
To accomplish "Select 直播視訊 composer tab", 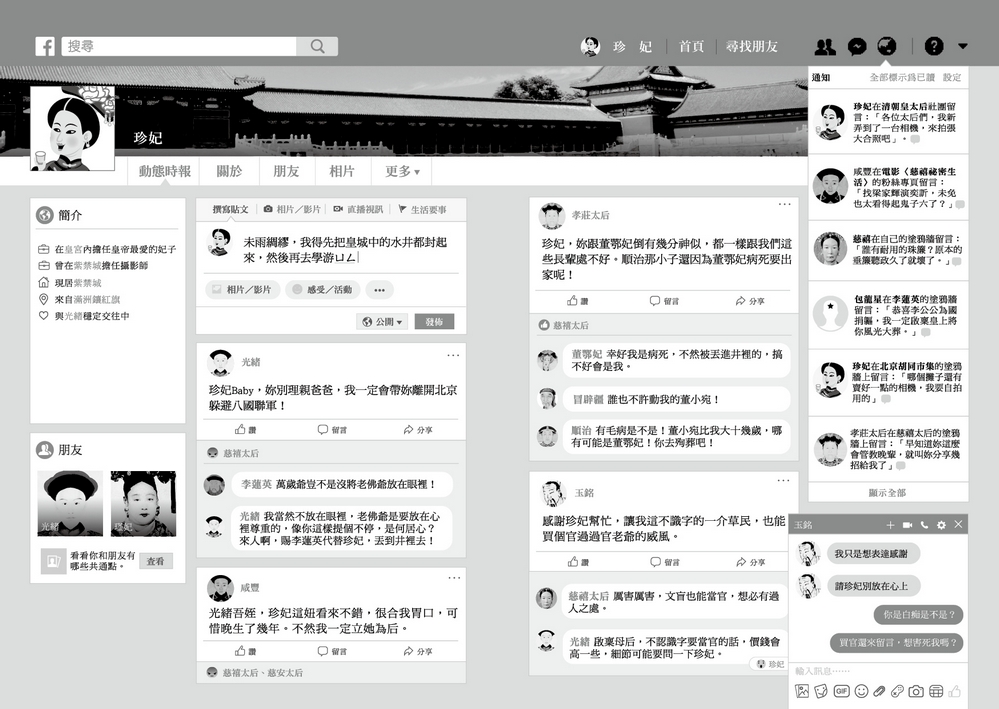I will tap(358, 210).
